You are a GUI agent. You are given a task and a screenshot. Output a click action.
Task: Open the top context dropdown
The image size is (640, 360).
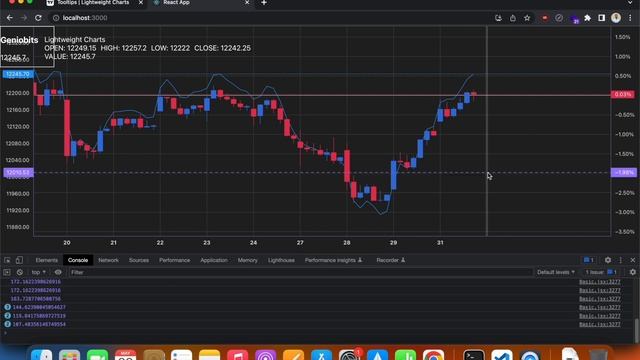(x=39, y=272)
